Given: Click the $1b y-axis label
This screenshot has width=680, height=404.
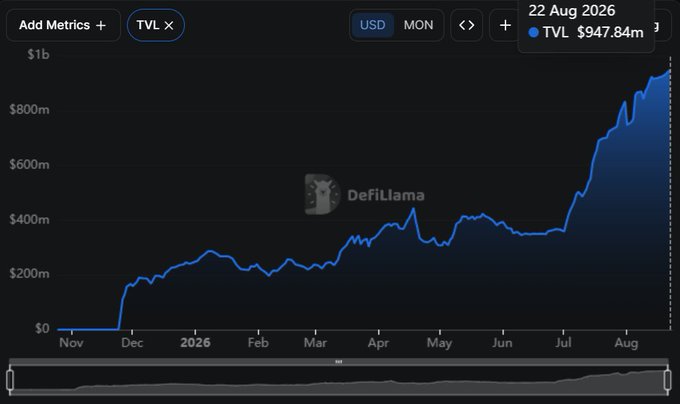Looking at the screenshot, I should point(38,55).
